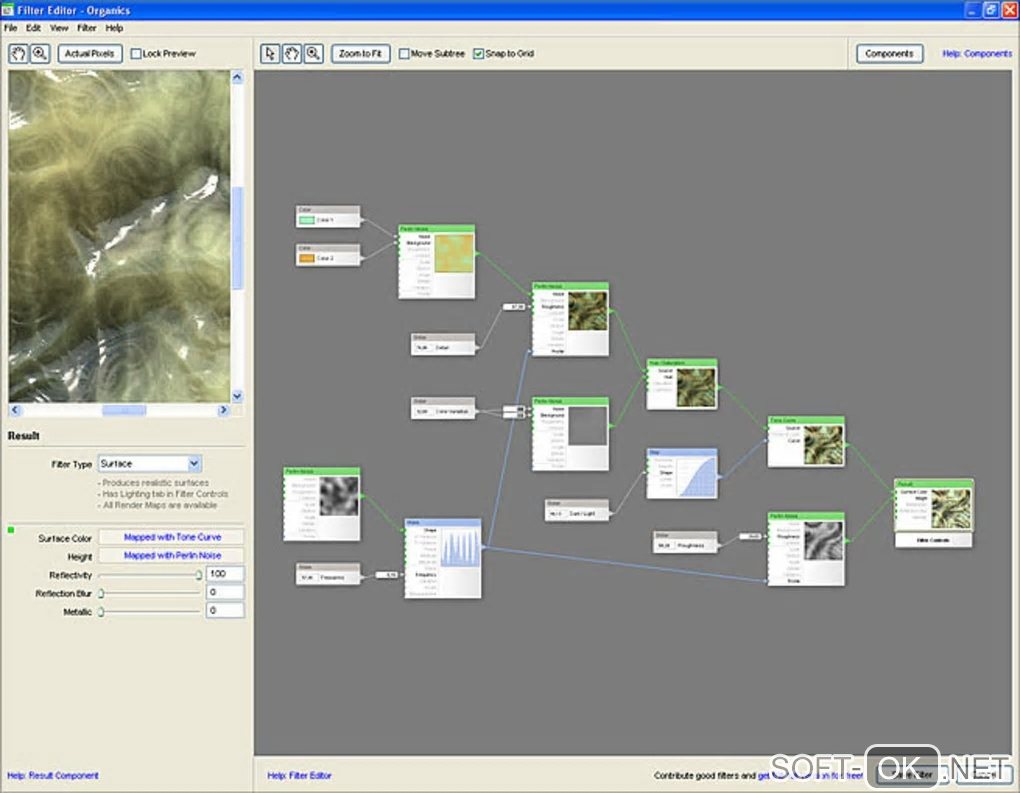1020x793 pixels.
Task: Click the preview scroll down arrow
Action: tap(237, 396)
